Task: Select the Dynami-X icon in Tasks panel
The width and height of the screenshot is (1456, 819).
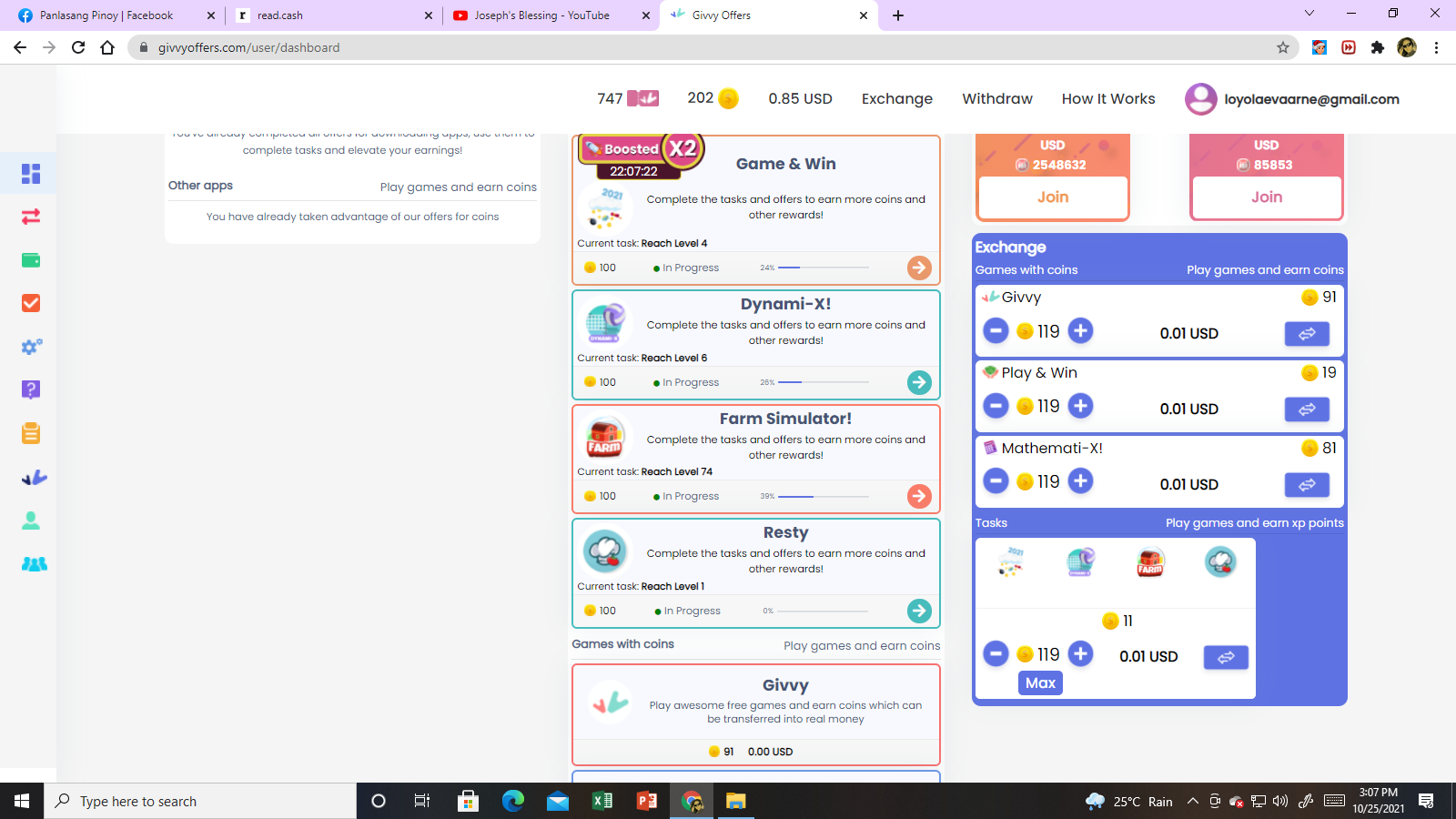Action: (x=1080, y=562)
